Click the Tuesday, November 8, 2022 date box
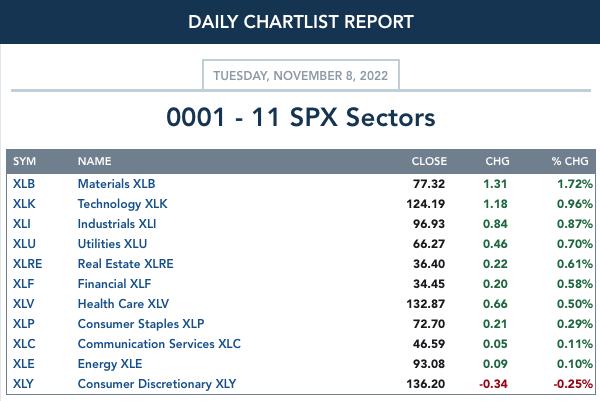Image resolution: width=600 pixels, height=401 pixels. coord(301,75)
